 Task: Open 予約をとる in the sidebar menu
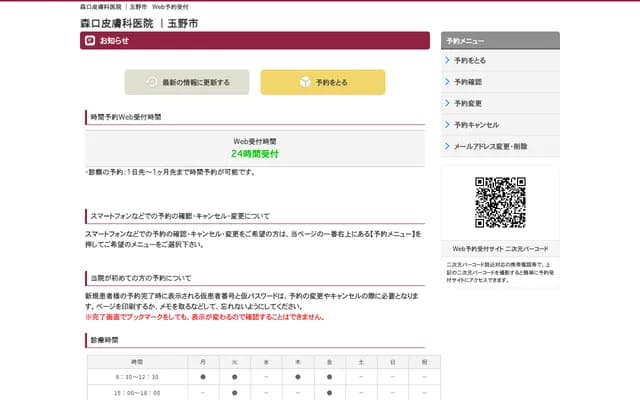pos(500,60)
